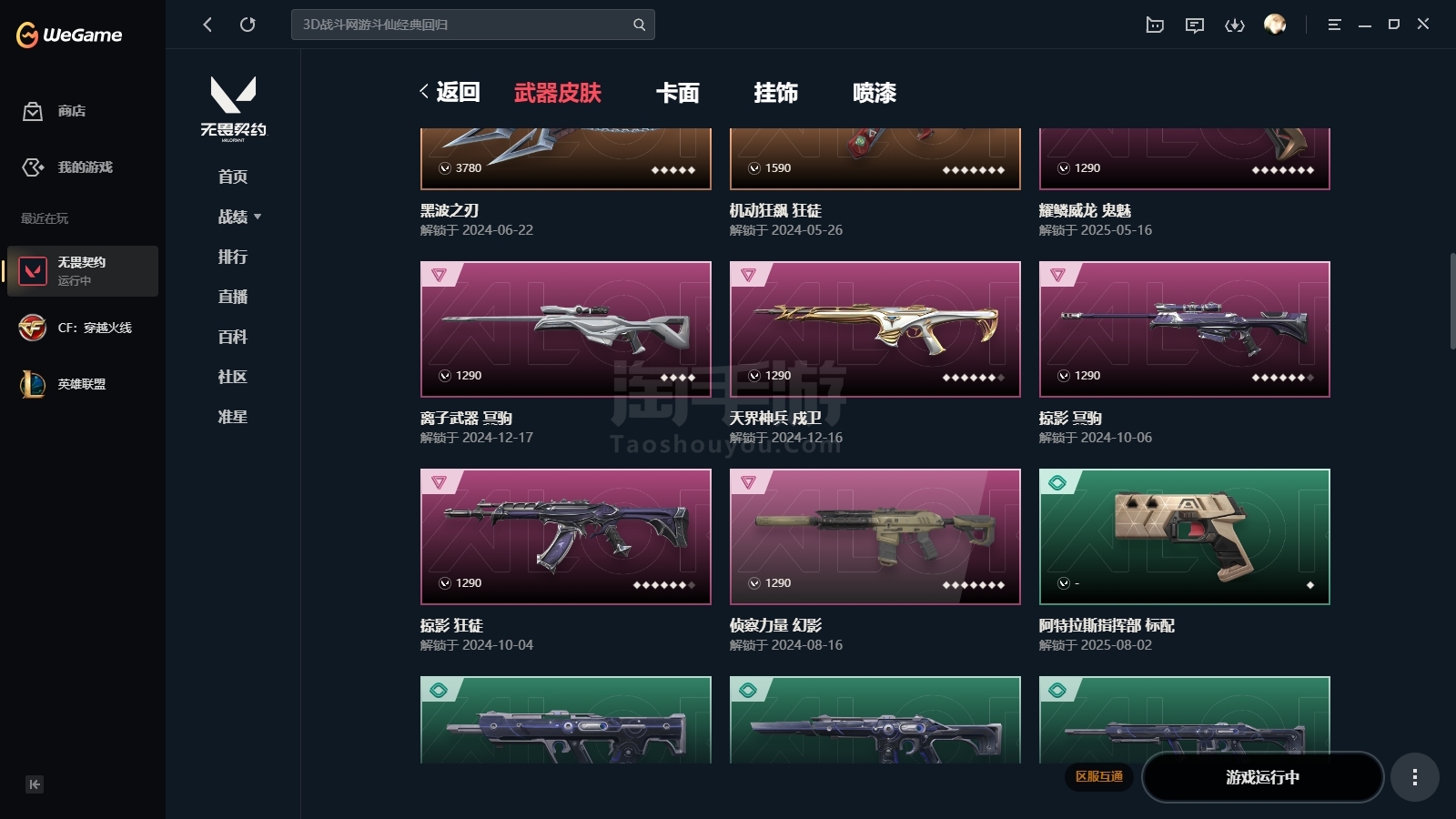Click the 区服互通 label
This screenshot has height=819, width=1456.
click(x=1099, y=776)
